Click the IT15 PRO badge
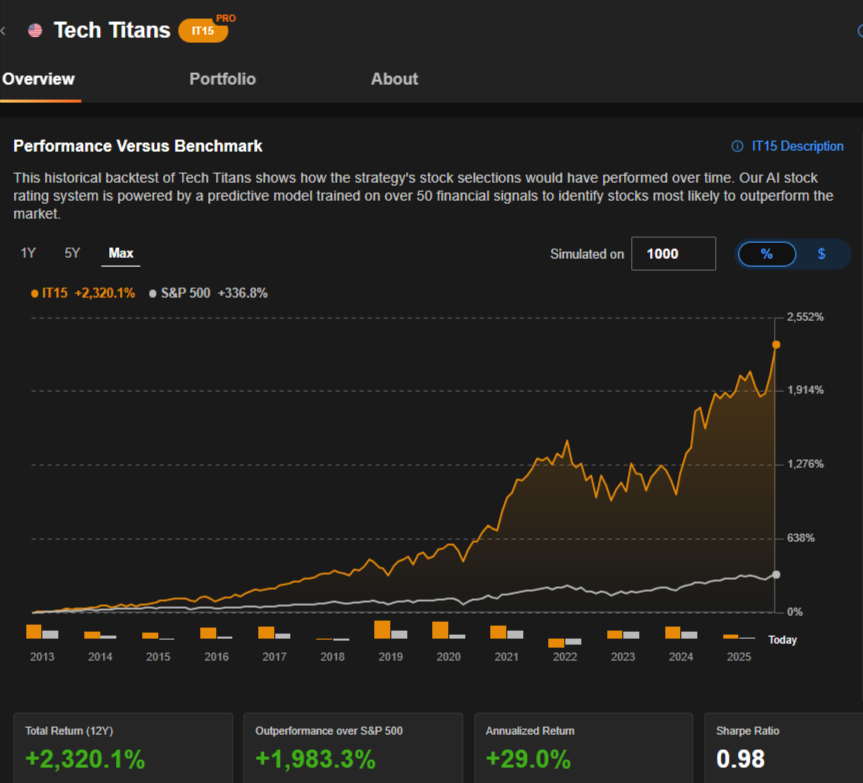Viewport: 863px width, 783px height. point(203,31)
